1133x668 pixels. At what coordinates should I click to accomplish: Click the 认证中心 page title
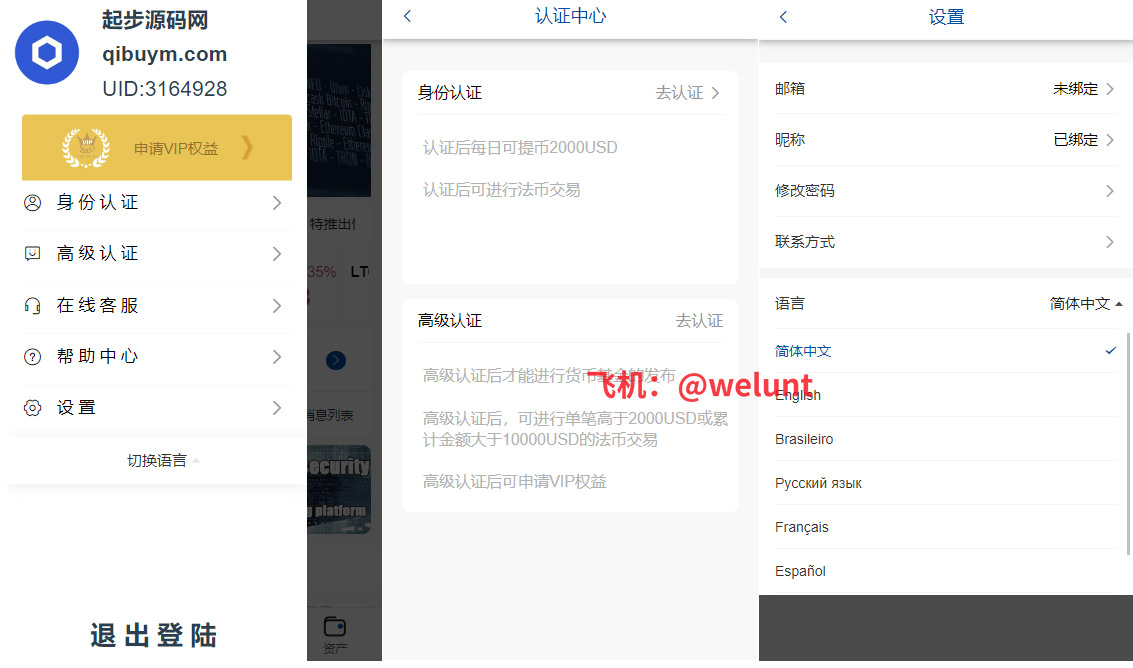click(x=570, y=16)
